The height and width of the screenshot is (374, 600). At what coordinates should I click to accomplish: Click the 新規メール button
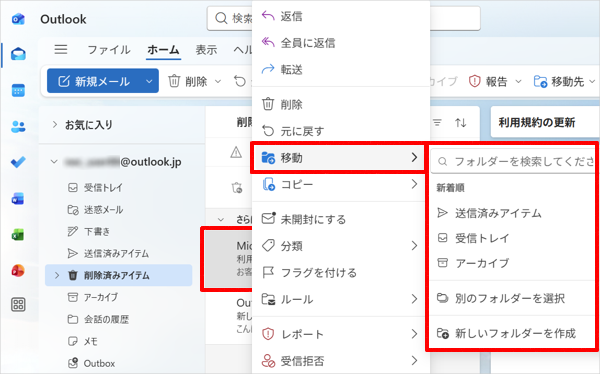click(95, 81)
